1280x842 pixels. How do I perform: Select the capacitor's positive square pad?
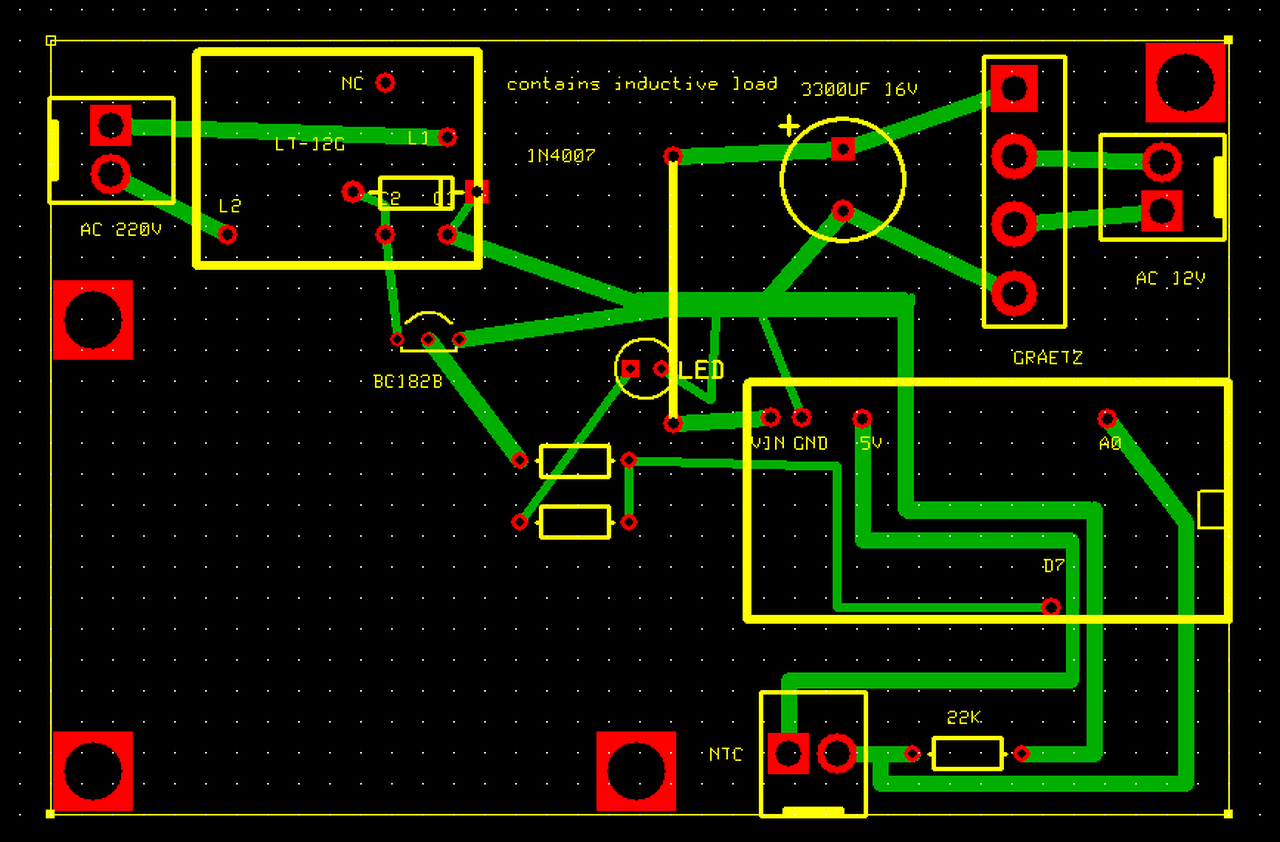843,149
